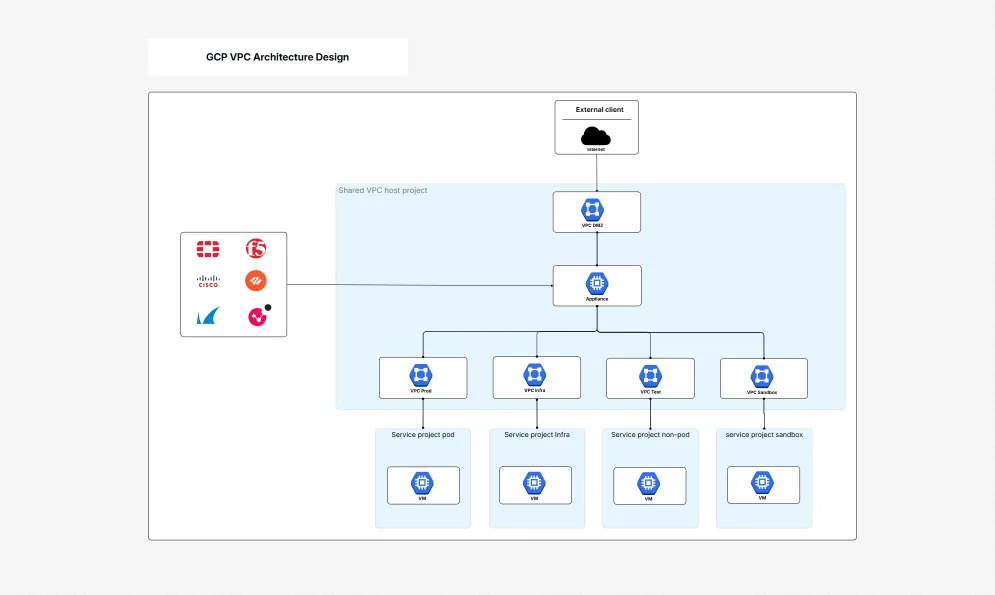Select VM icon in Service project pod
The height and width of the screenshot is (595, 995).
coord(422,483)
